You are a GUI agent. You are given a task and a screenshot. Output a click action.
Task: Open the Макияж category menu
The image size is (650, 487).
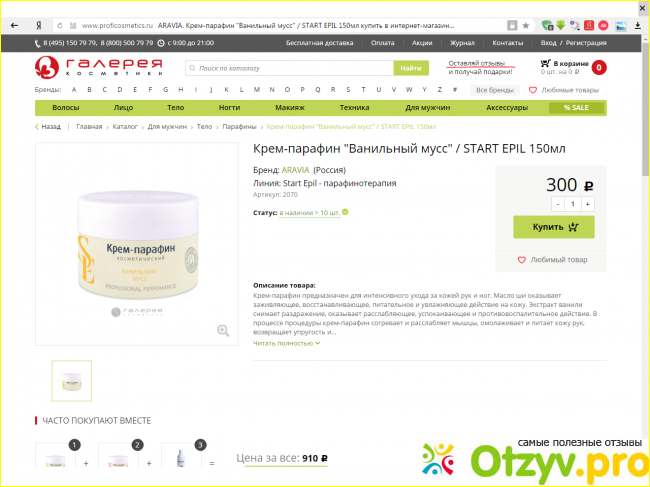[290, 108]
